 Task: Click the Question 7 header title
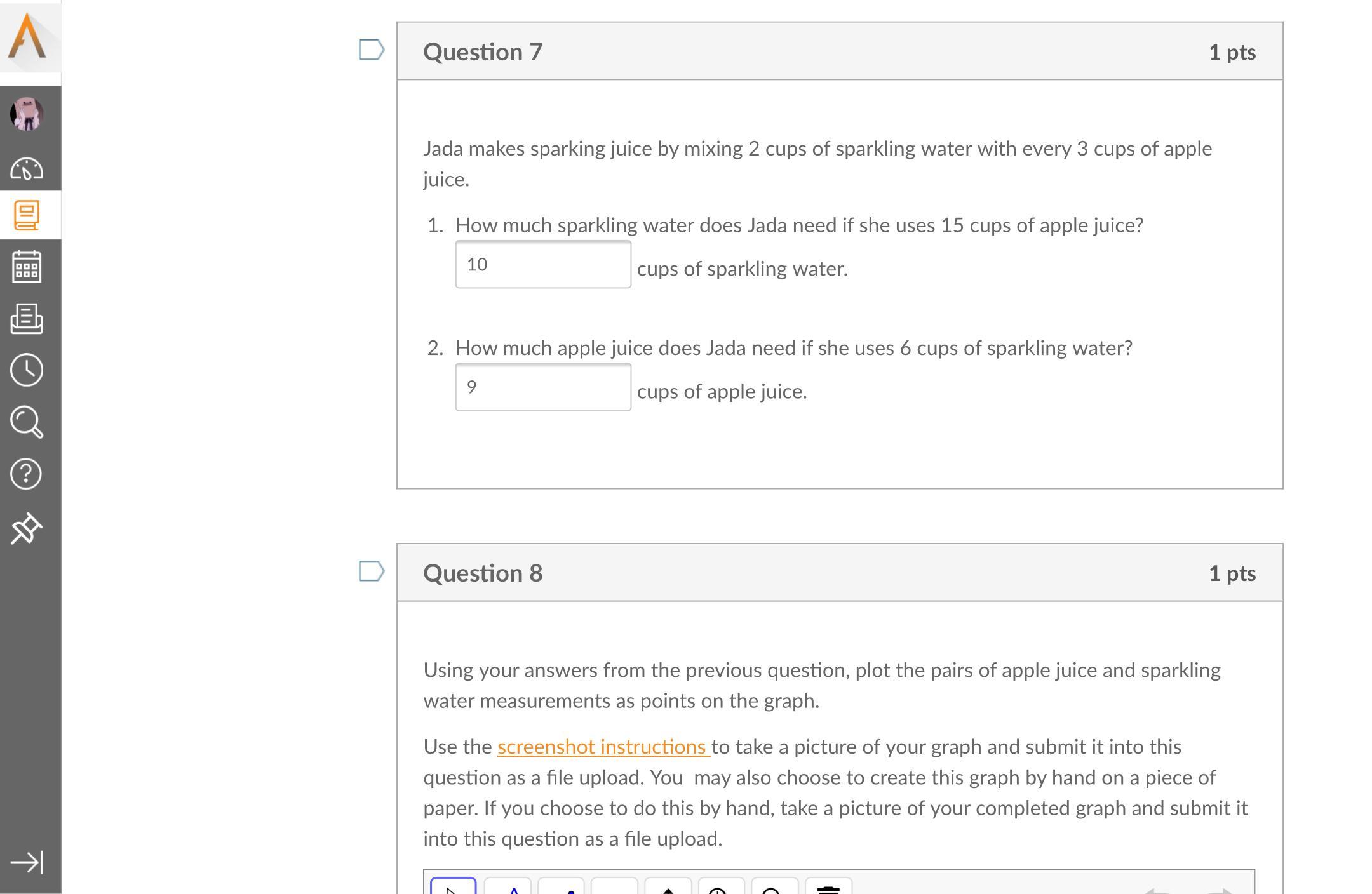483,52
